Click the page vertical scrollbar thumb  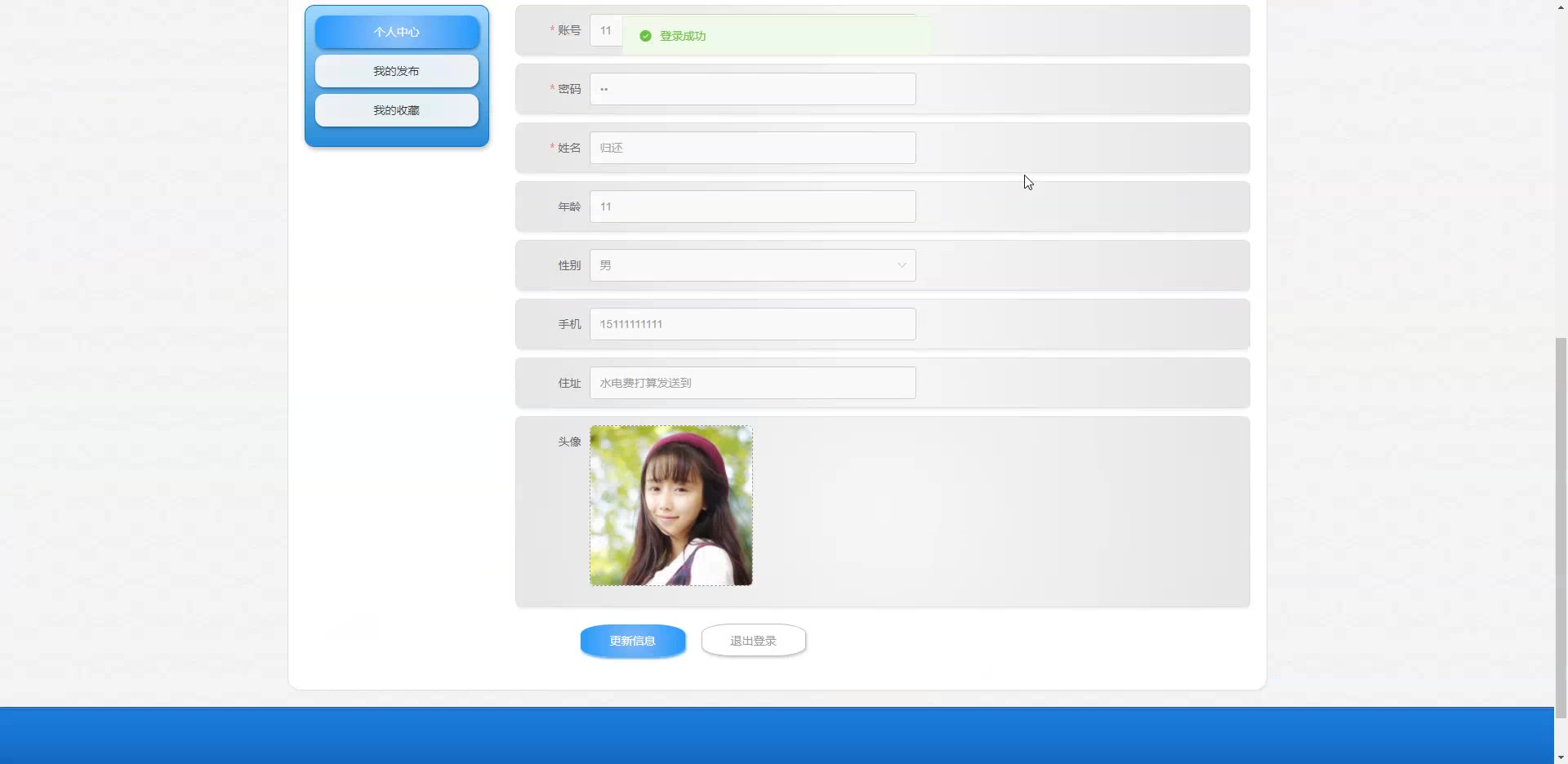click(1561, 527)
